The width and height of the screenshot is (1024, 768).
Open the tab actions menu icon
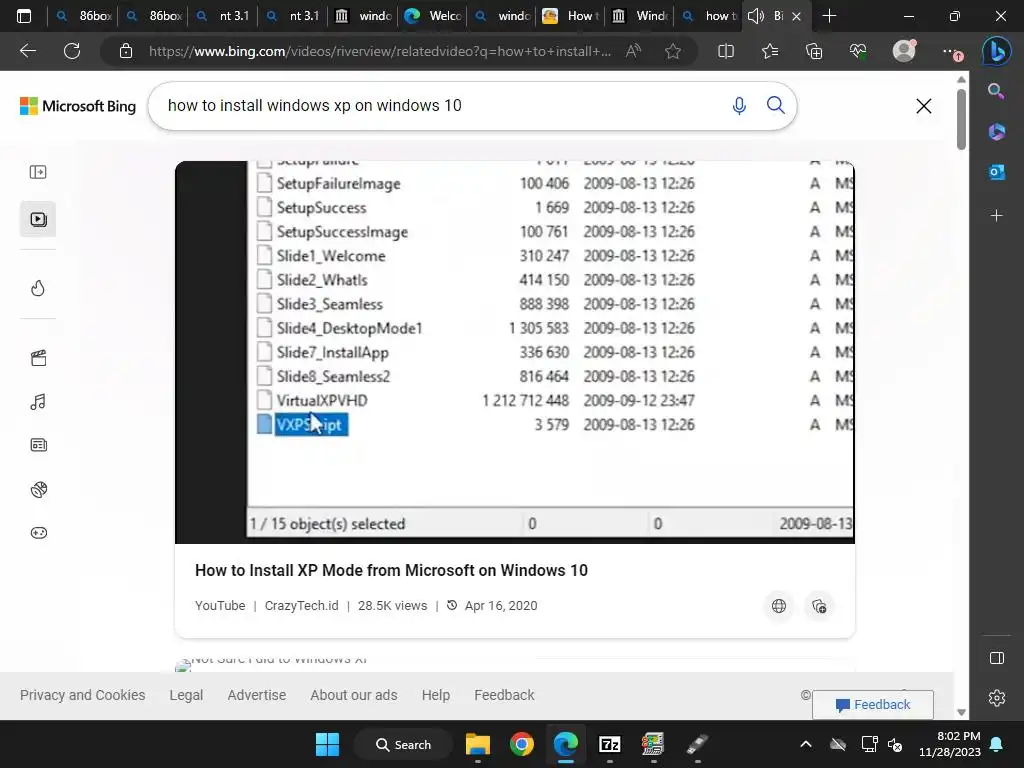point(24,16)
